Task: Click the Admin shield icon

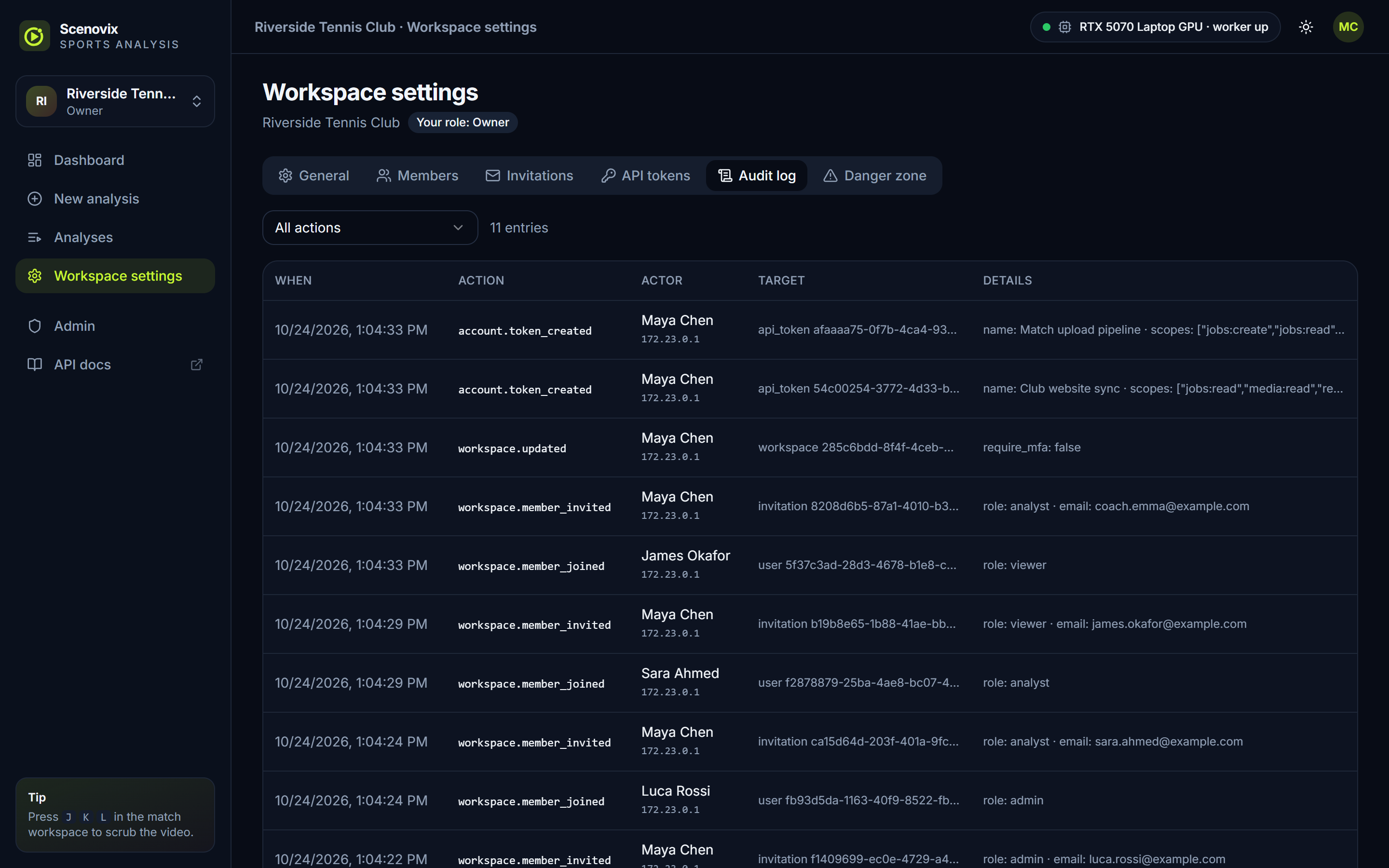Action: tap(34, 326)
